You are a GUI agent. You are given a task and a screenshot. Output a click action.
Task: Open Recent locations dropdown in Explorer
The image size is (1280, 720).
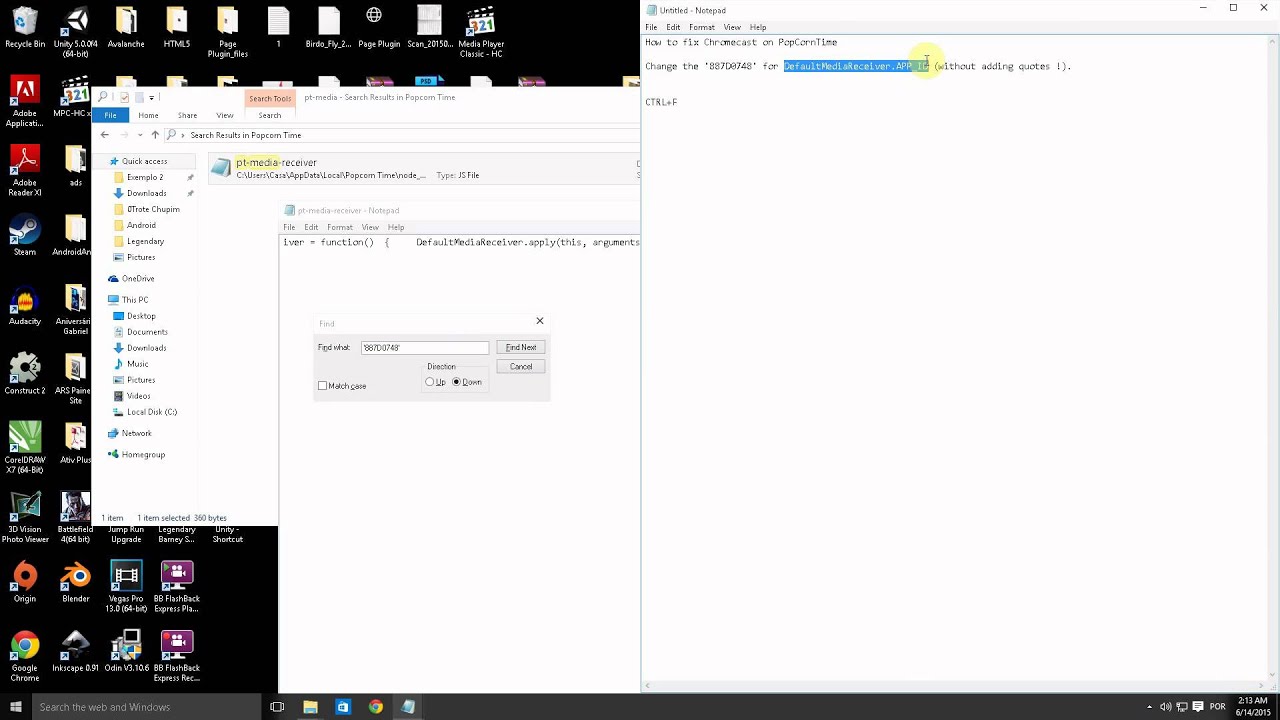pos(140,135)
